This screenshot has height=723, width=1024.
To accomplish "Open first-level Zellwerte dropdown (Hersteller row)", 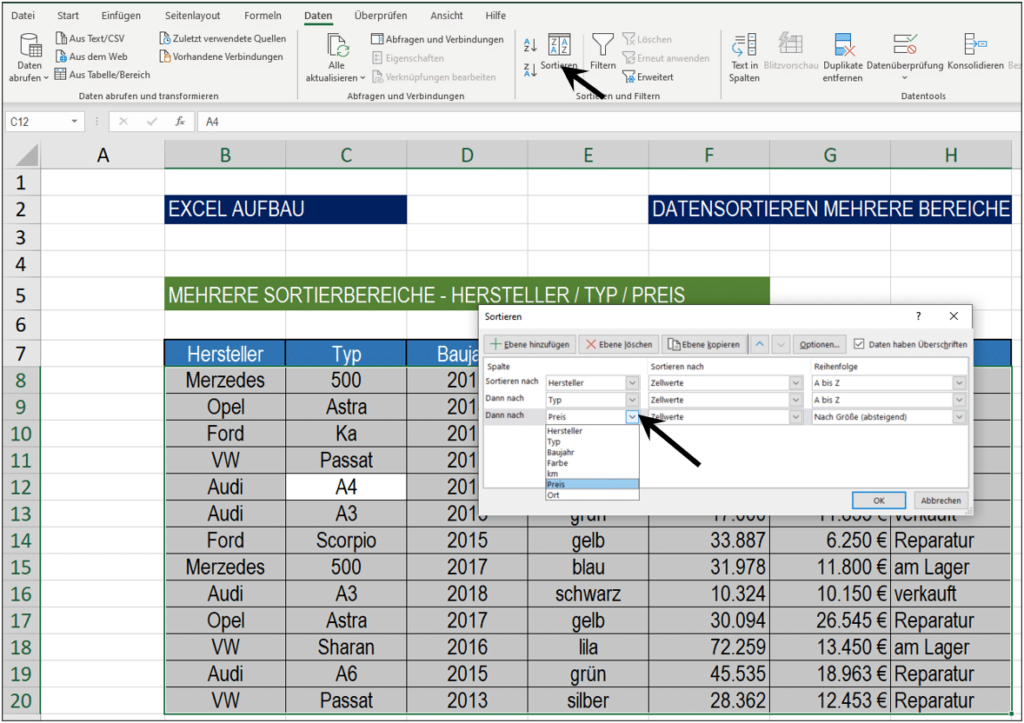I will (x=795, y=383).
